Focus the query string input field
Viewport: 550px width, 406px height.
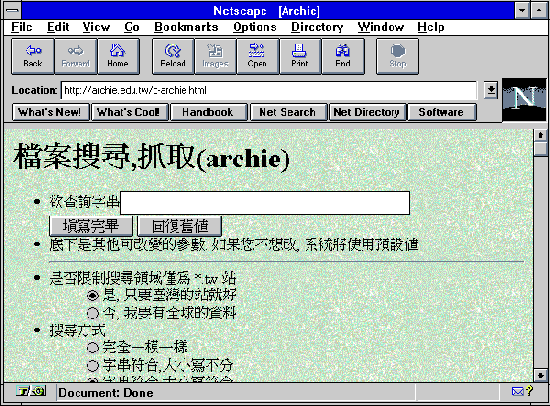[x=265, y=203]
